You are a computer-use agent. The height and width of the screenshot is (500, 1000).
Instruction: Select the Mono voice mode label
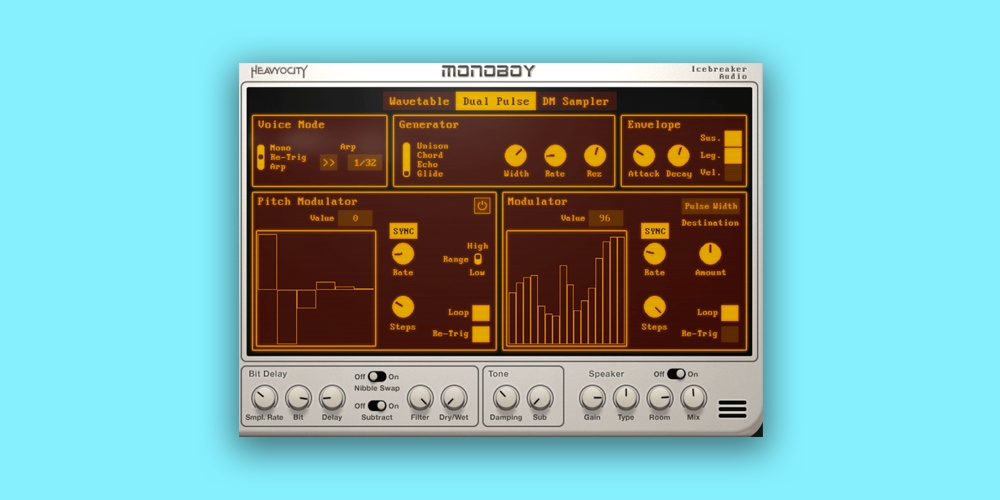[281, 148]
